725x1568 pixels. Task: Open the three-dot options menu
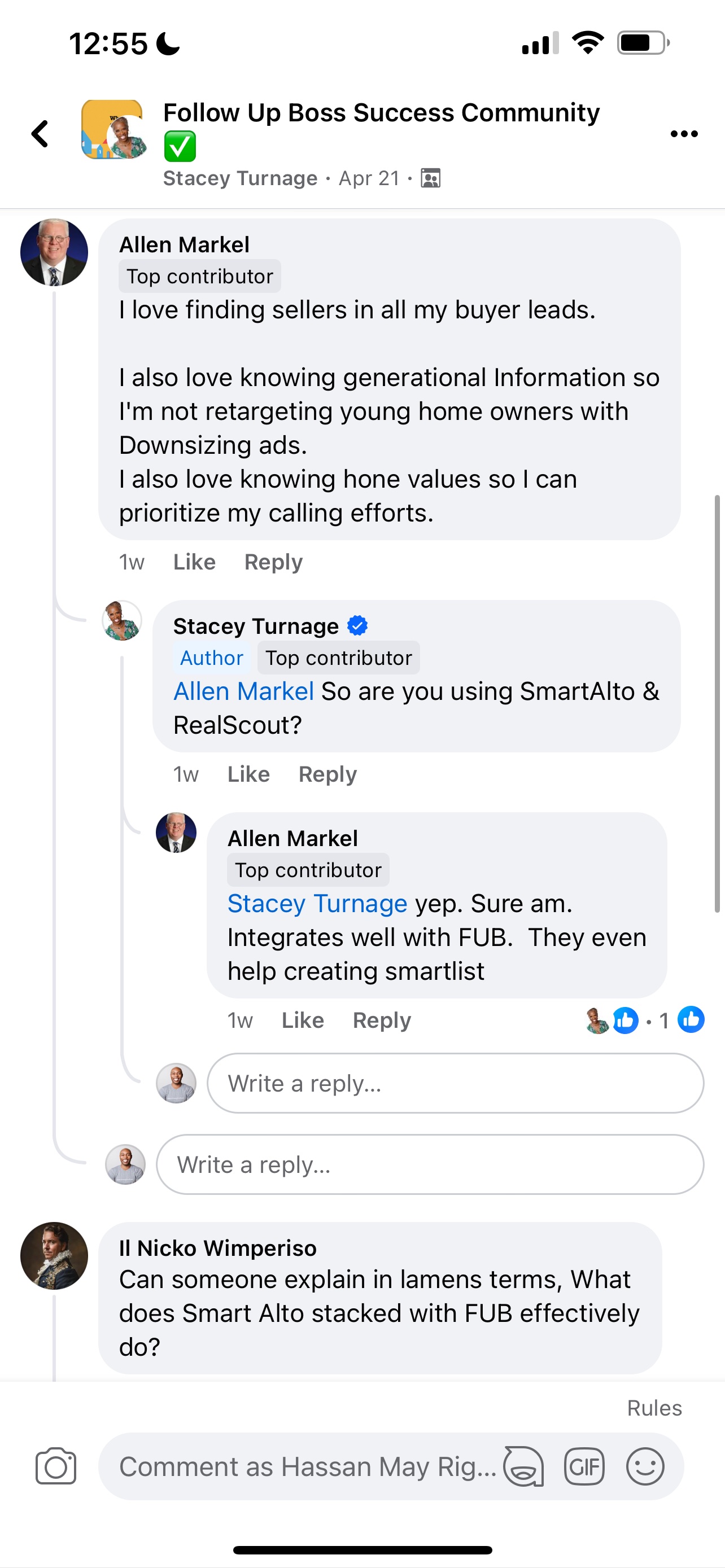click(x=684, y=134)
